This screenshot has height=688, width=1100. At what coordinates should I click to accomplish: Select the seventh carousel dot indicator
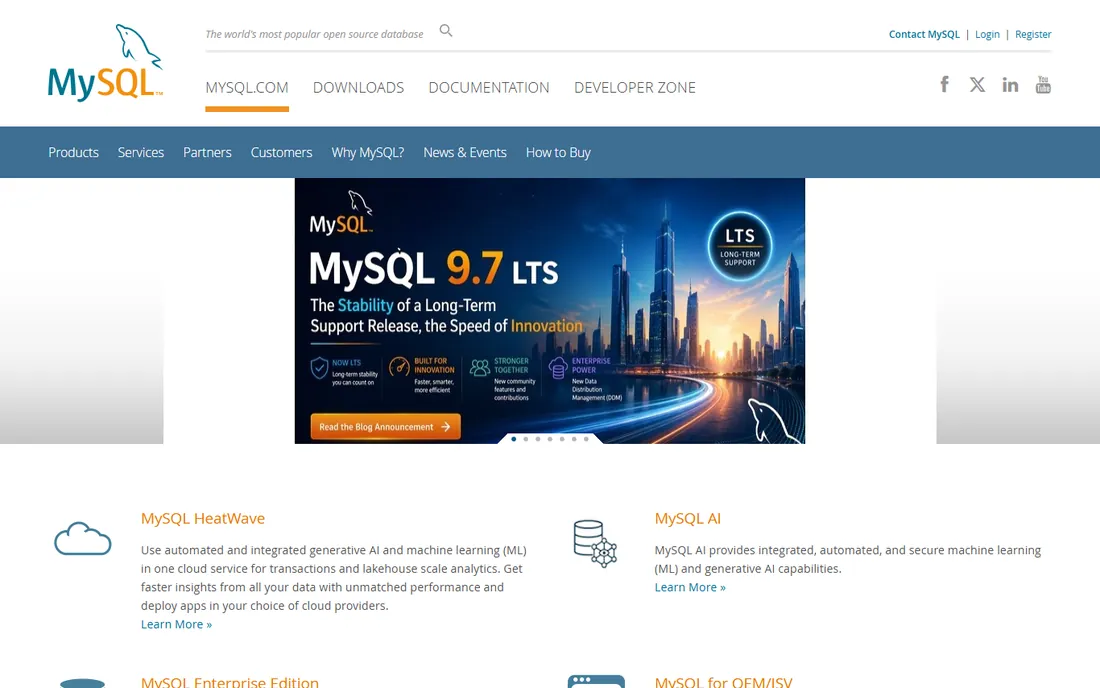[x=586, y=439]
